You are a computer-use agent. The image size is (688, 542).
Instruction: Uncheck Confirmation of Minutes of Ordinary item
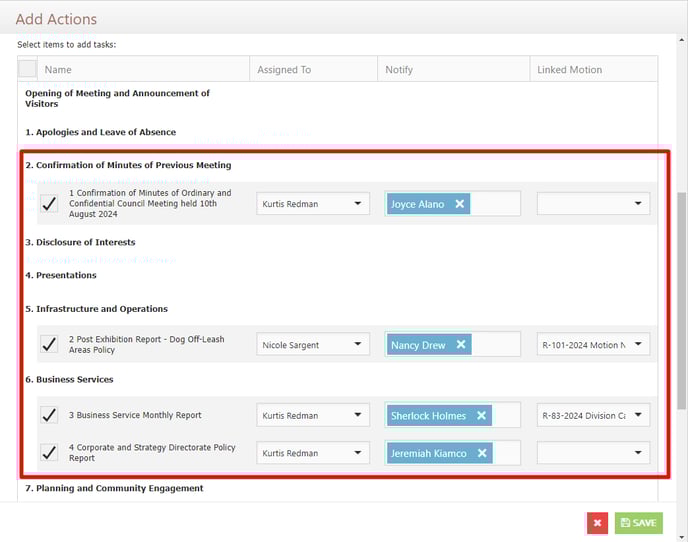49,204
